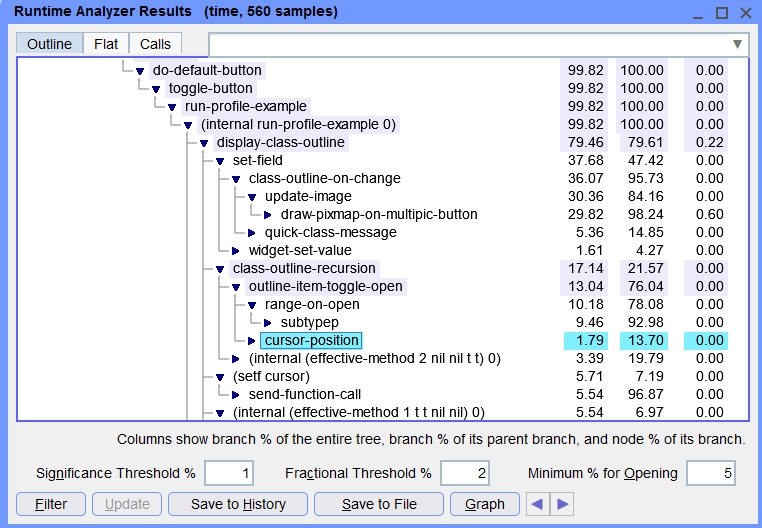Viewport: 762px width, 528px height.
Task: Open the dropdown at top of panel
Action: 738,44
